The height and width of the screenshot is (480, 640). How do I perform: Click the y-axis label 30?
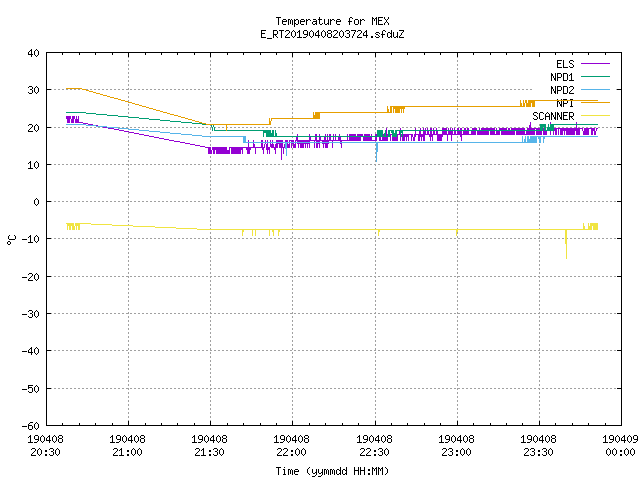(33, 90)
